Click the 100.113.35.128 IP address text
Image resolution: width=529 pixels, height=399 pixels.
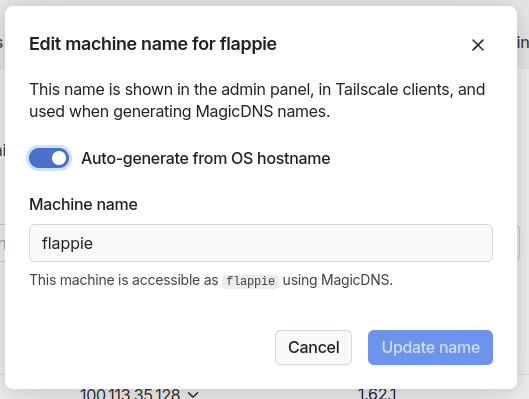(130, 394)
